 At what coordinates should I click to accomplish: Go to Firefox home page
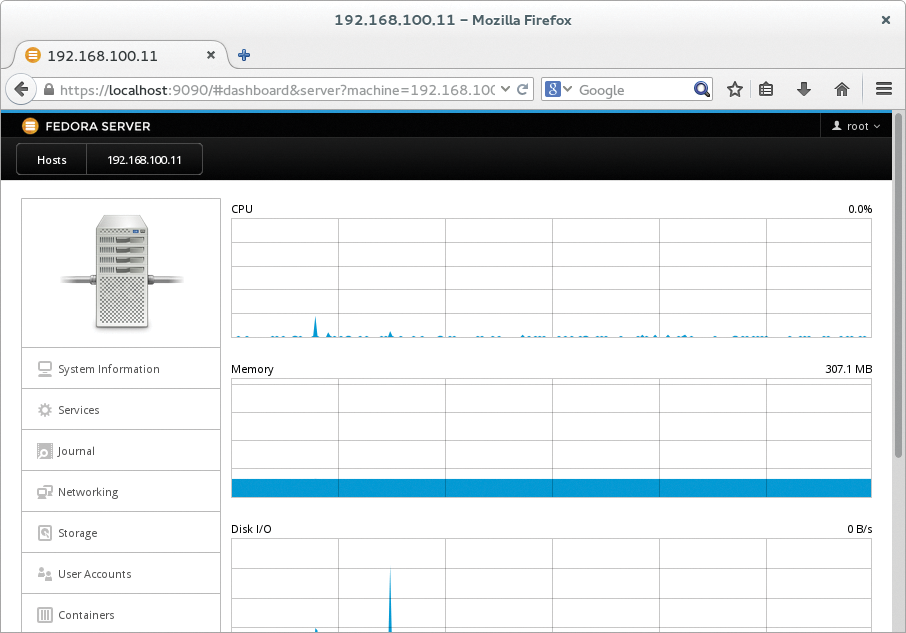click(x=842, y=89)
